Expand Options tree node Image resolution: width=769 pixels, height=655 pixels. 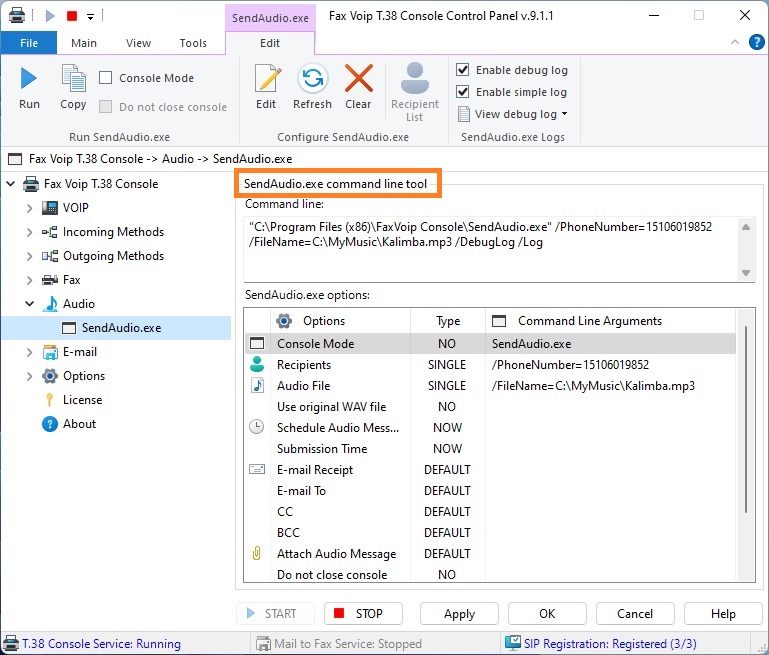[29, 376]
